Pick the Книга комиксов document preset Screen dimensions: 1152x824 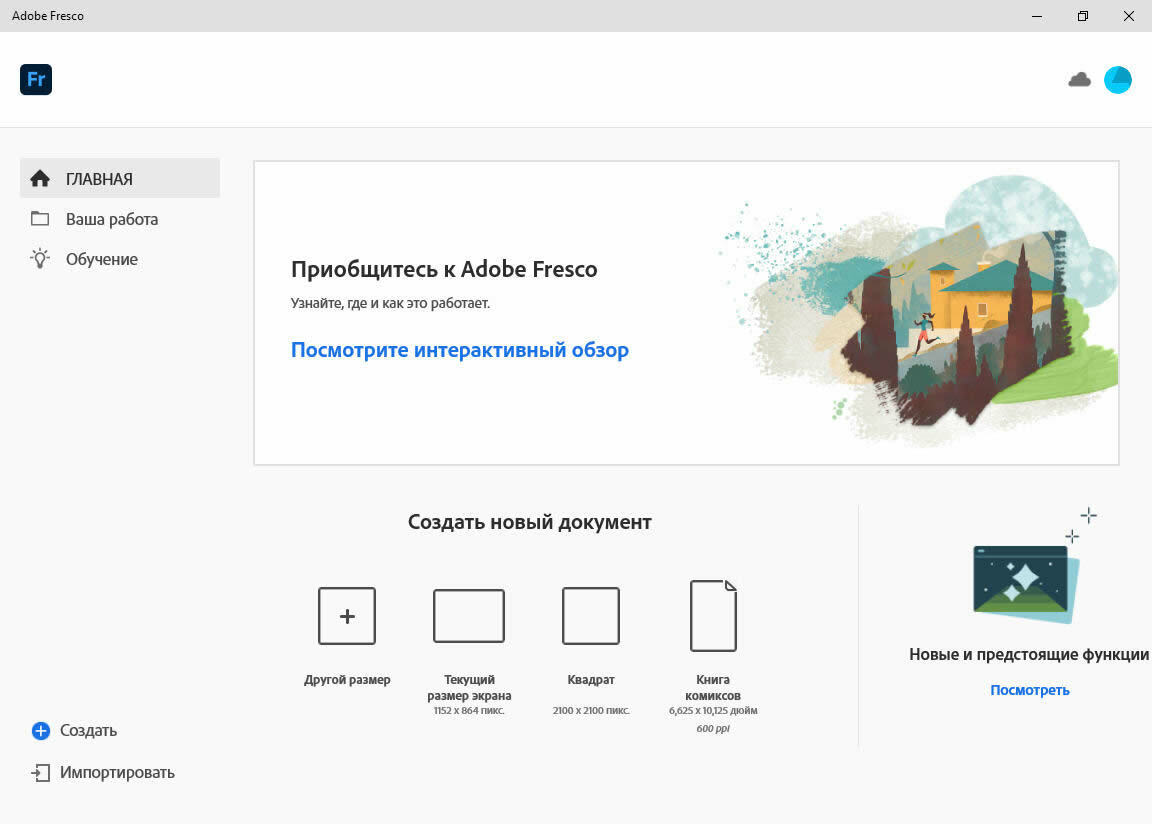click(x=713, y=616)
